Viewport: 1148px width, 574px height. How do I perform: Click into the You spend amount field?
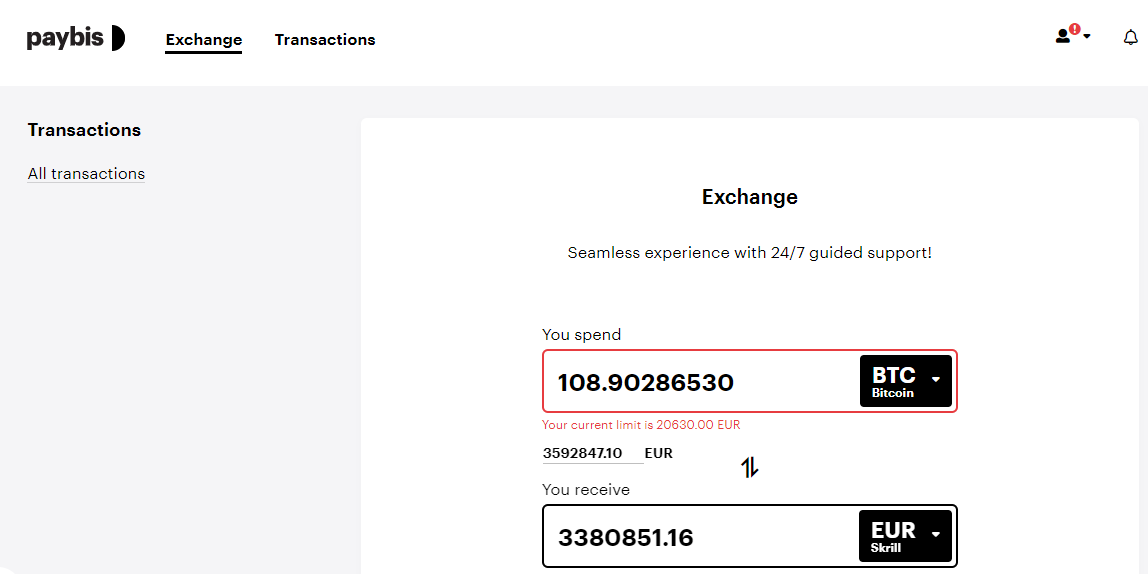[701, 381]
